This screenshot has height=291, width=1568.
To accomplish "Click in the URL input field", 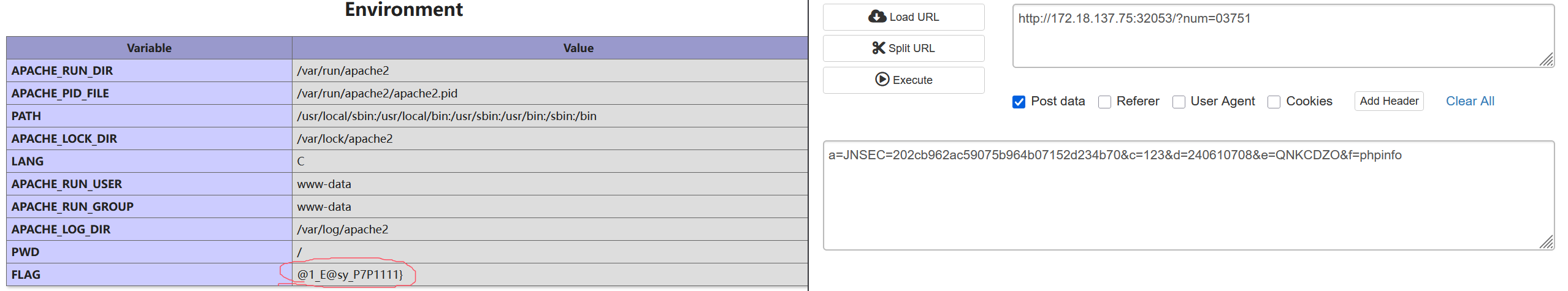I will pyautogui.click(x=1282, y=37).
